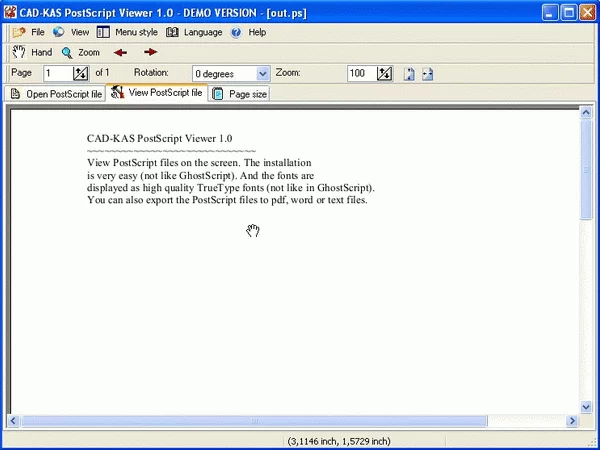
Task: Click the horizontal scrollbar thumb
Action: 254,421
